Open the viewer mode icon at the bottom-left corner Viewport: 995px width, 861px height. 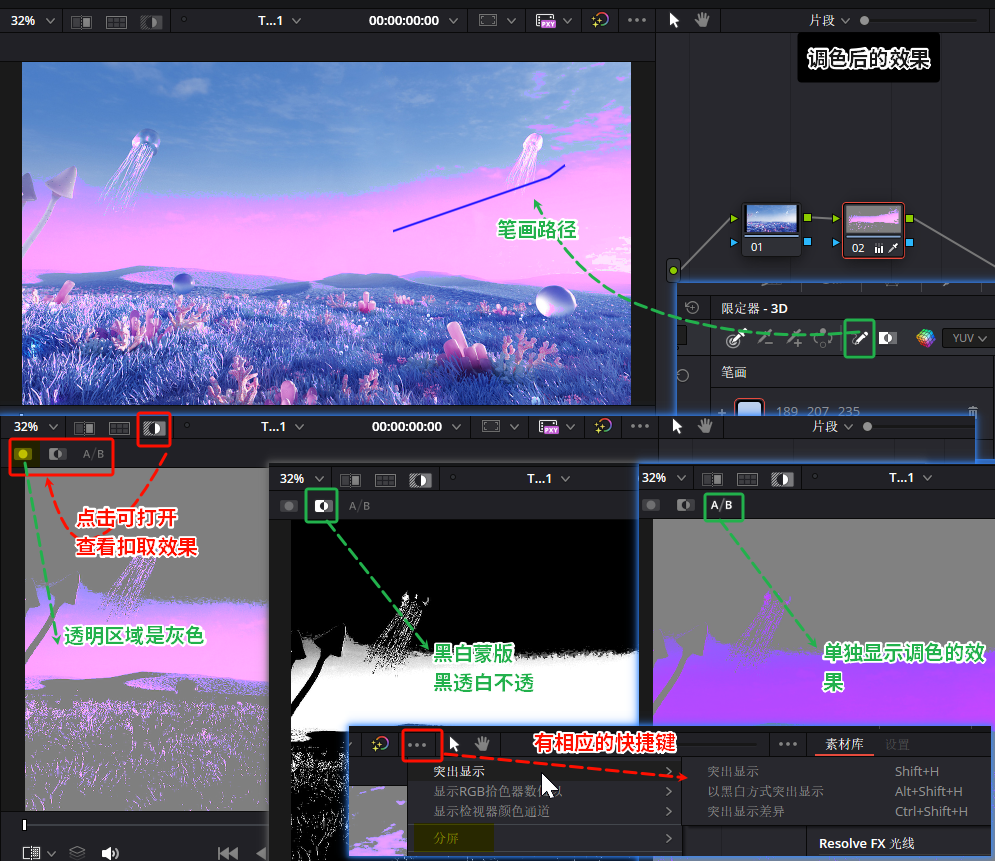[32, 853]
